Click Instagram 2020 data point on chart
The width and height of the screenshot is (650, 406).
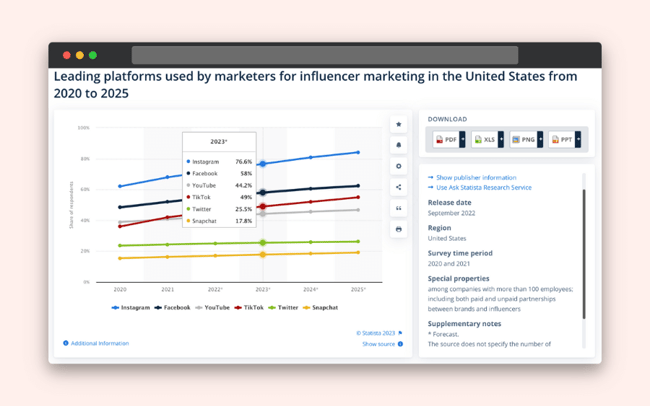tap(120, 186)
